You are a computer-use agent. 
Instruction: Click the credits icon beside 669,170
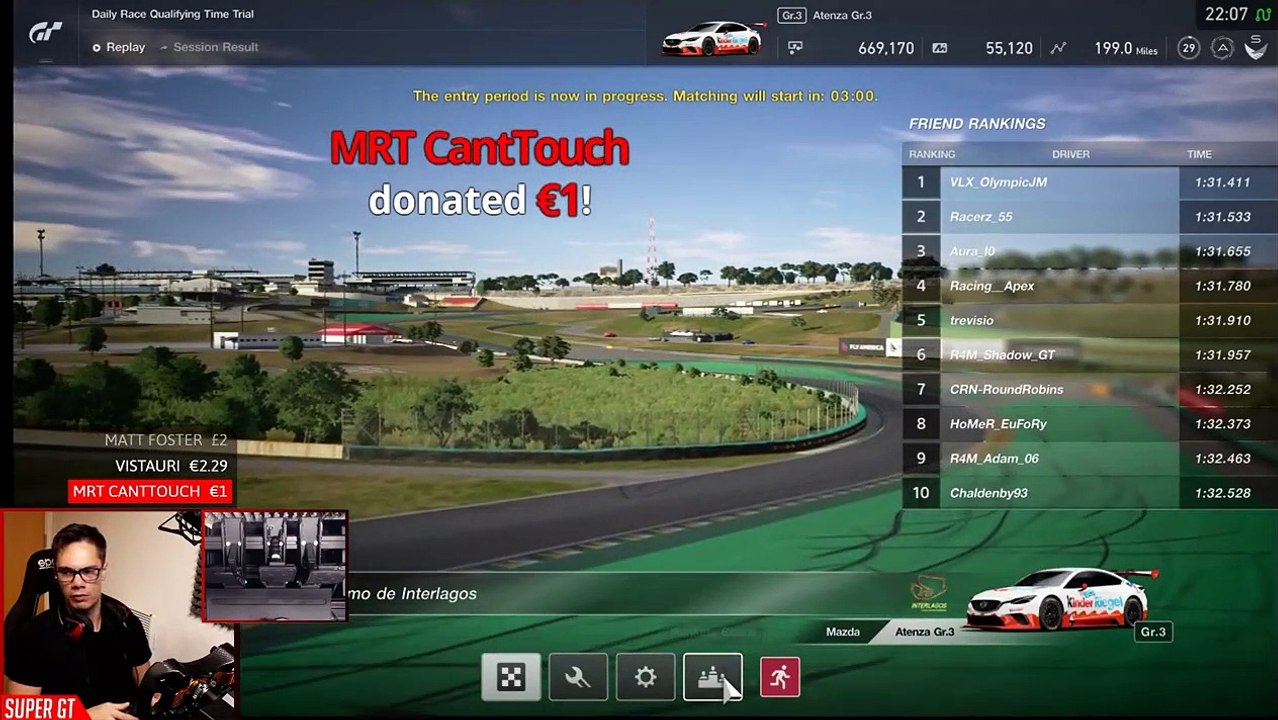(x=795, y=47)
